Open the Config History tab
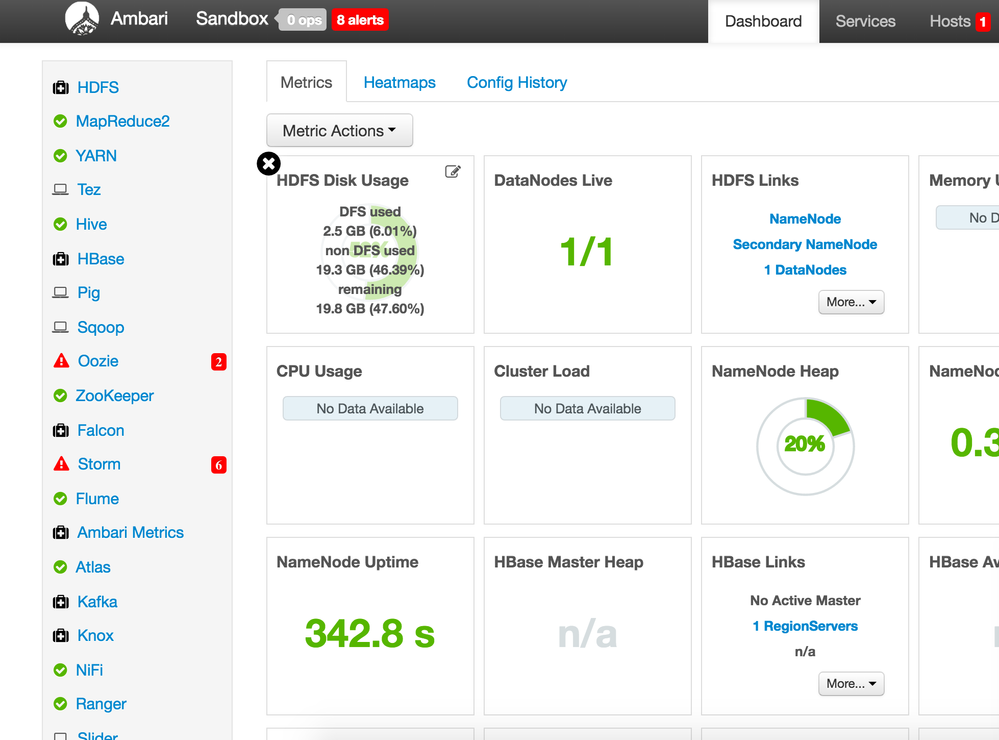999x740 pixels. pos(517,82)
